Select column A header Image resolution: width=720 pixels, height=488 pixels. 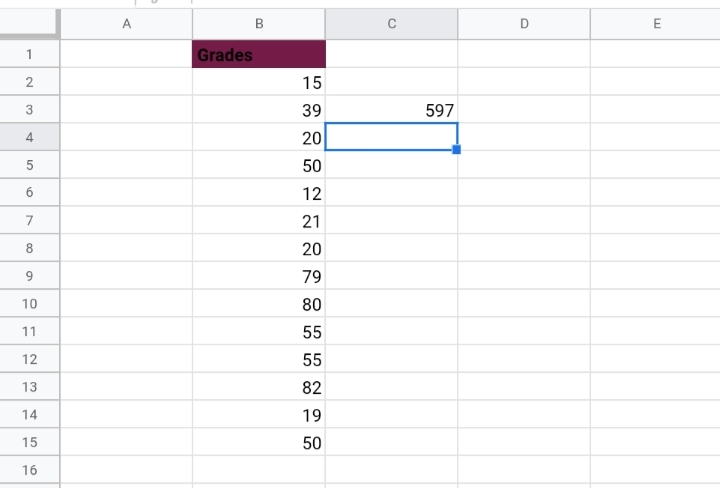click(x=127, y=24)
